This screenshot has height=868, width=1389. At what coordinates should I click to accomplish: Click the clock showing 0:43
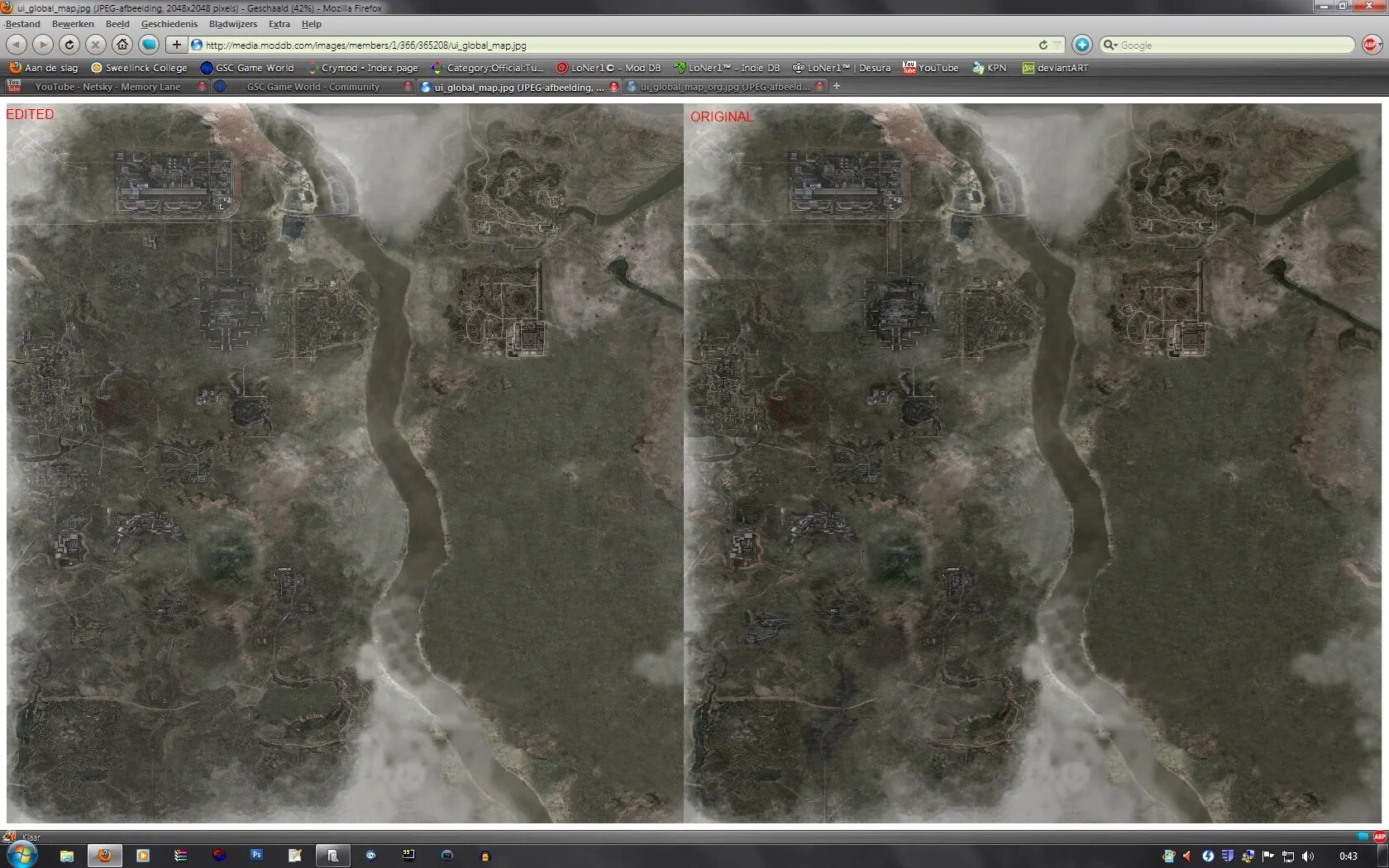pos(1348,856)
